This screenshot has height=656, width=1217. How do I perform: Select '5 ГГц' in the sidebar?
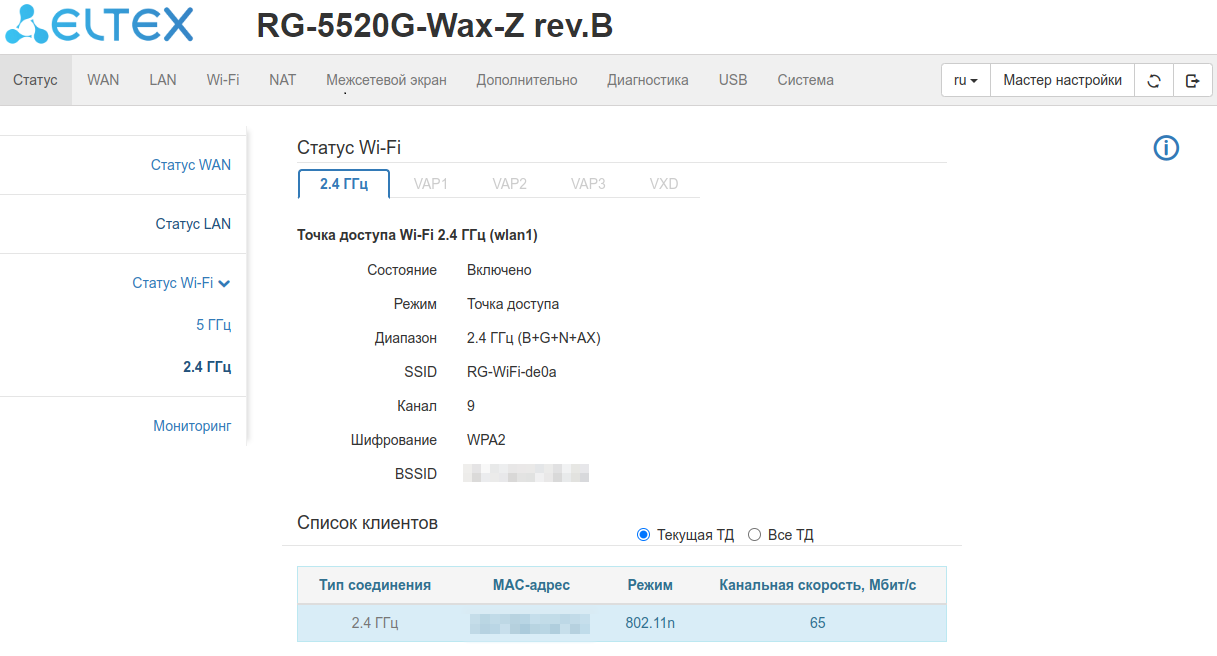213,325
